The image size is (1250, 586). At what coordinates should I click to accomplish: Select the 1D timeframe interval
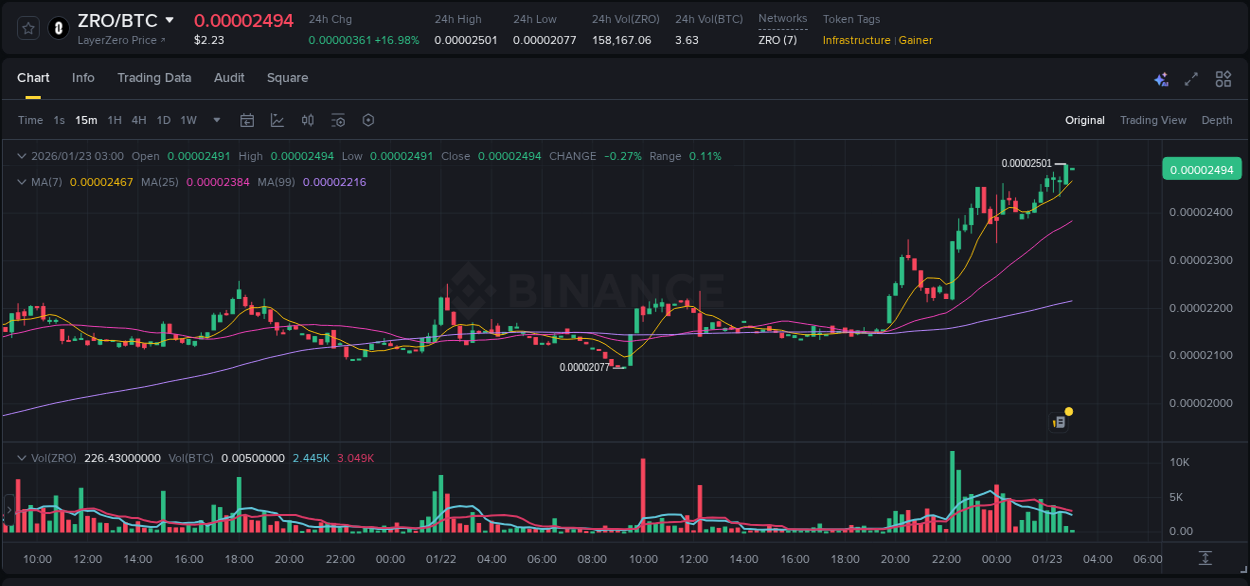(163, 120)
